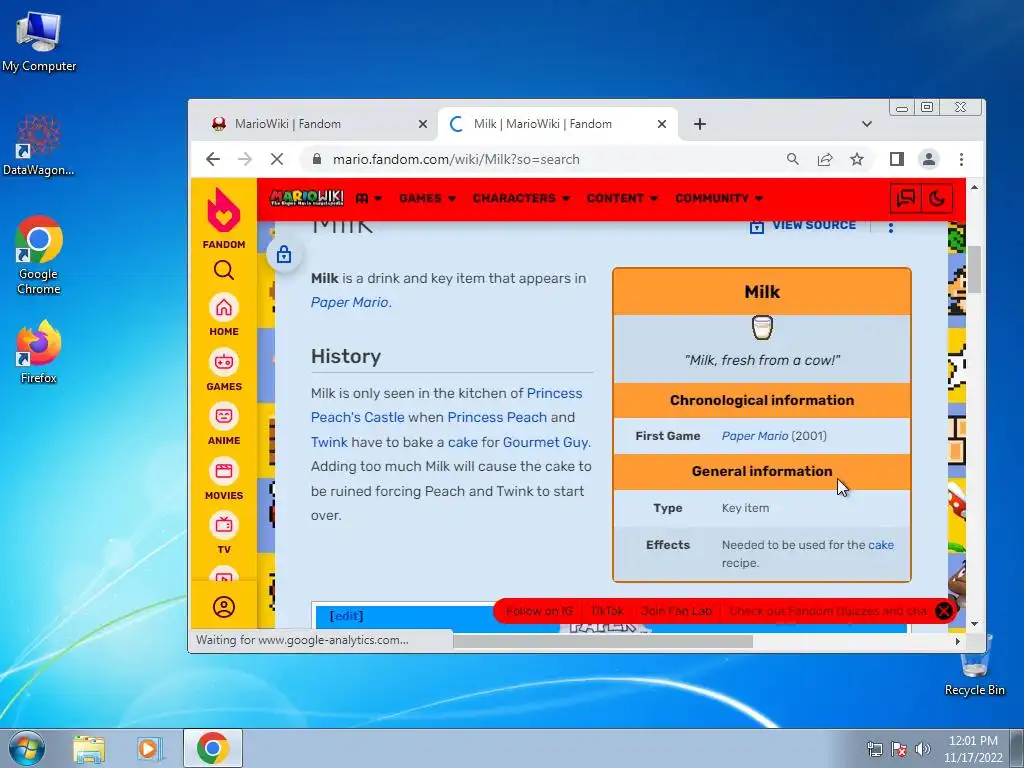Click Join Fan Lab in red bar
The width and height of the screenshot is (1024, 768).
(676, 611)
